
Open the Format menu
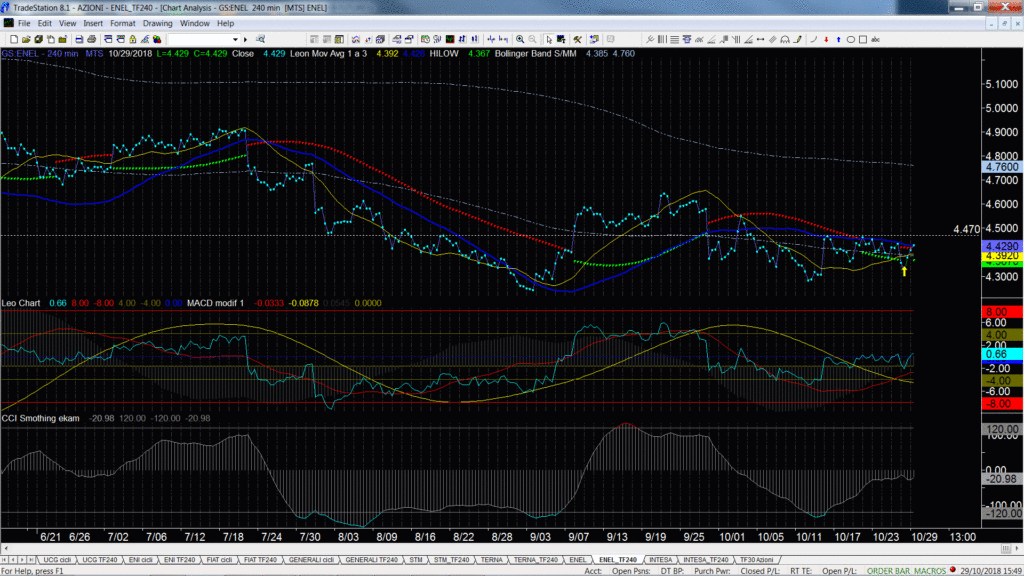point(123,24)
